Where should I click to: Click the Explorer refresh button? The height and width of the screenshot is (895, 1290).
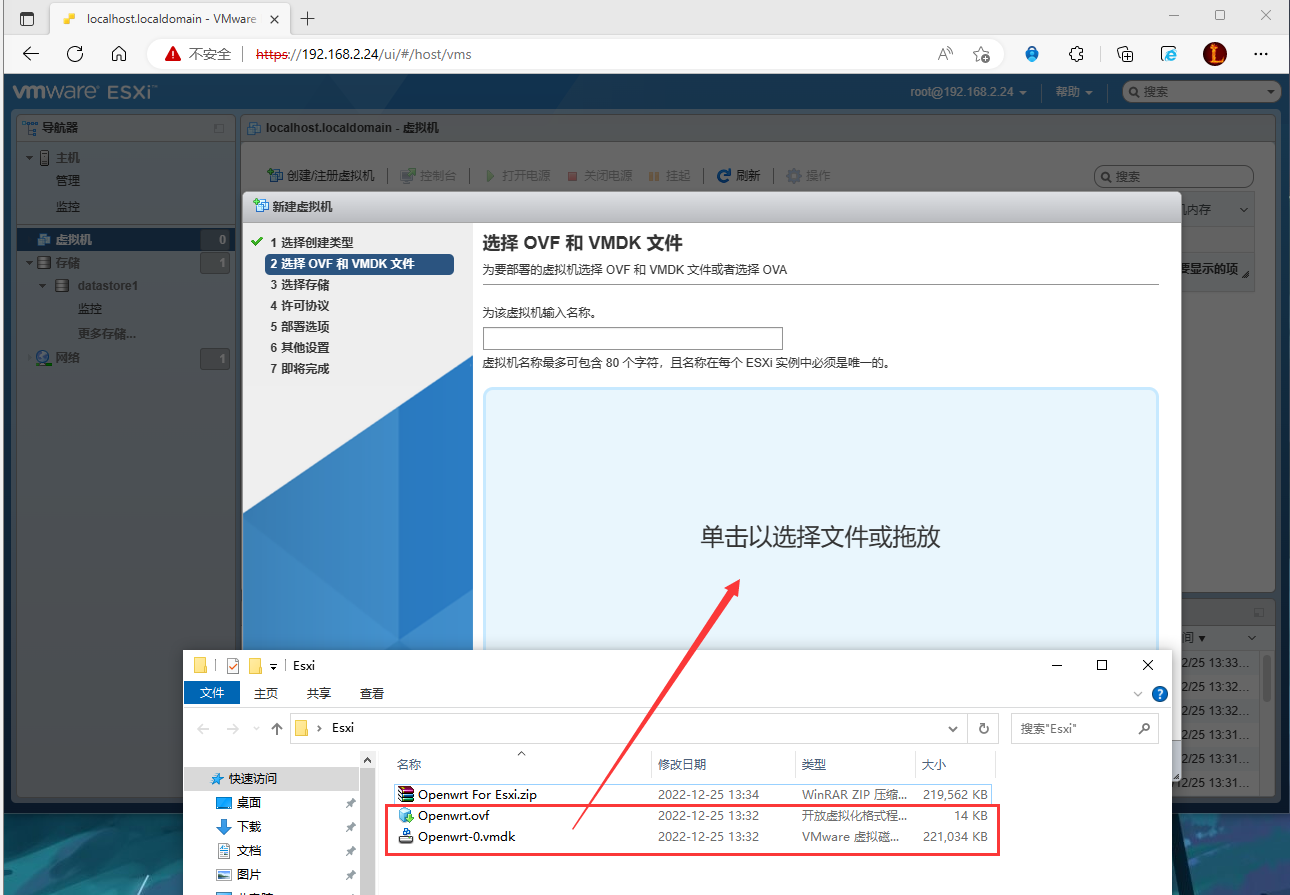(984, 728)
